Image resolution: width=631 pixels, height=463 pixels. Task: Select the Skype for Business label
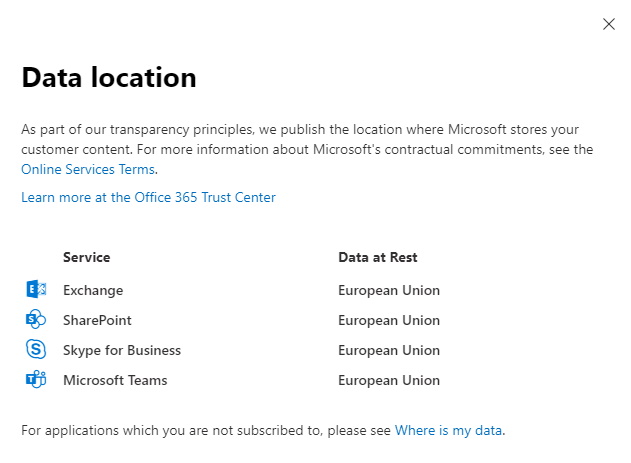tap(122, 350)
